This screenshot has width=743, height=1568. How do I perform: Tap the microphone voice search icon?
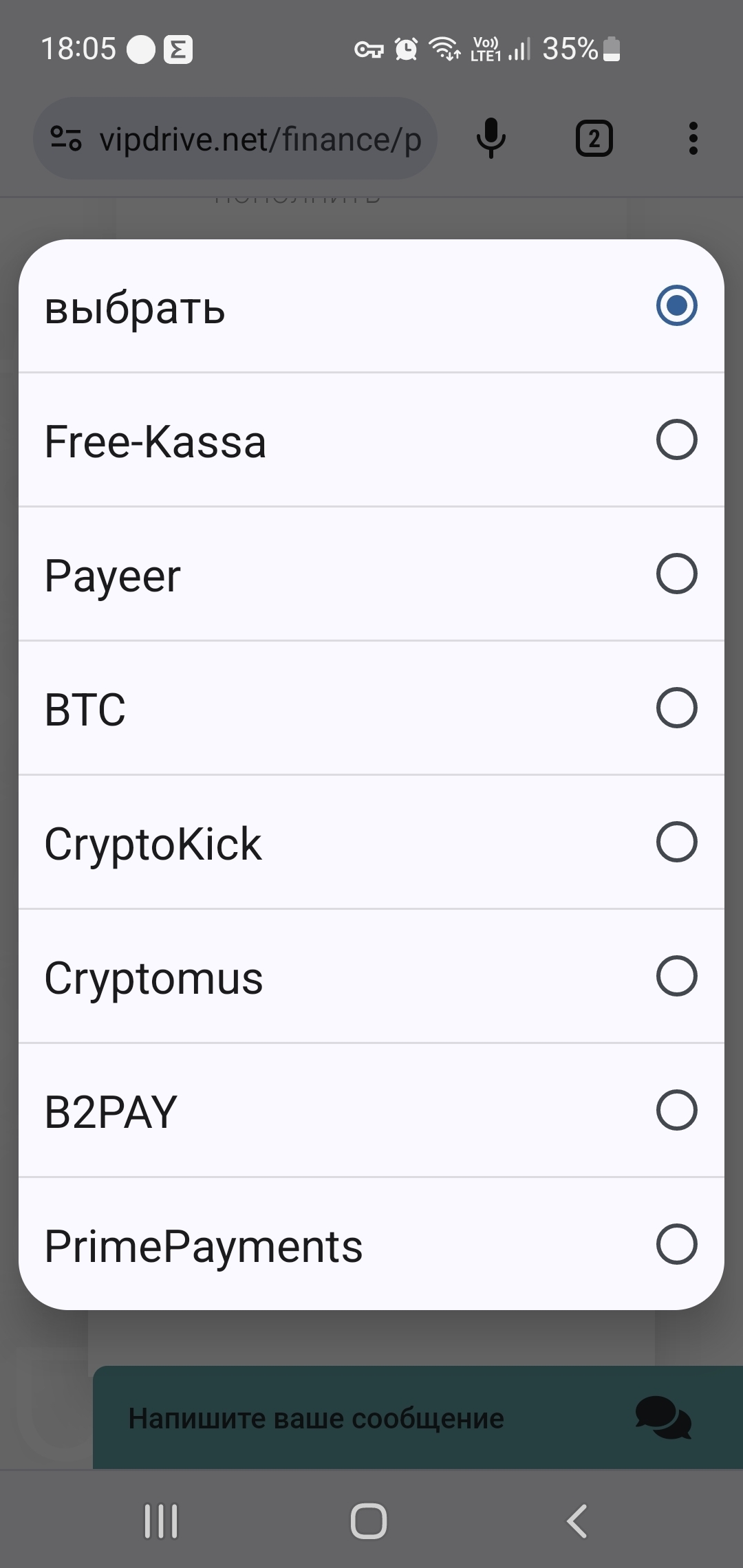click(491, 138)
